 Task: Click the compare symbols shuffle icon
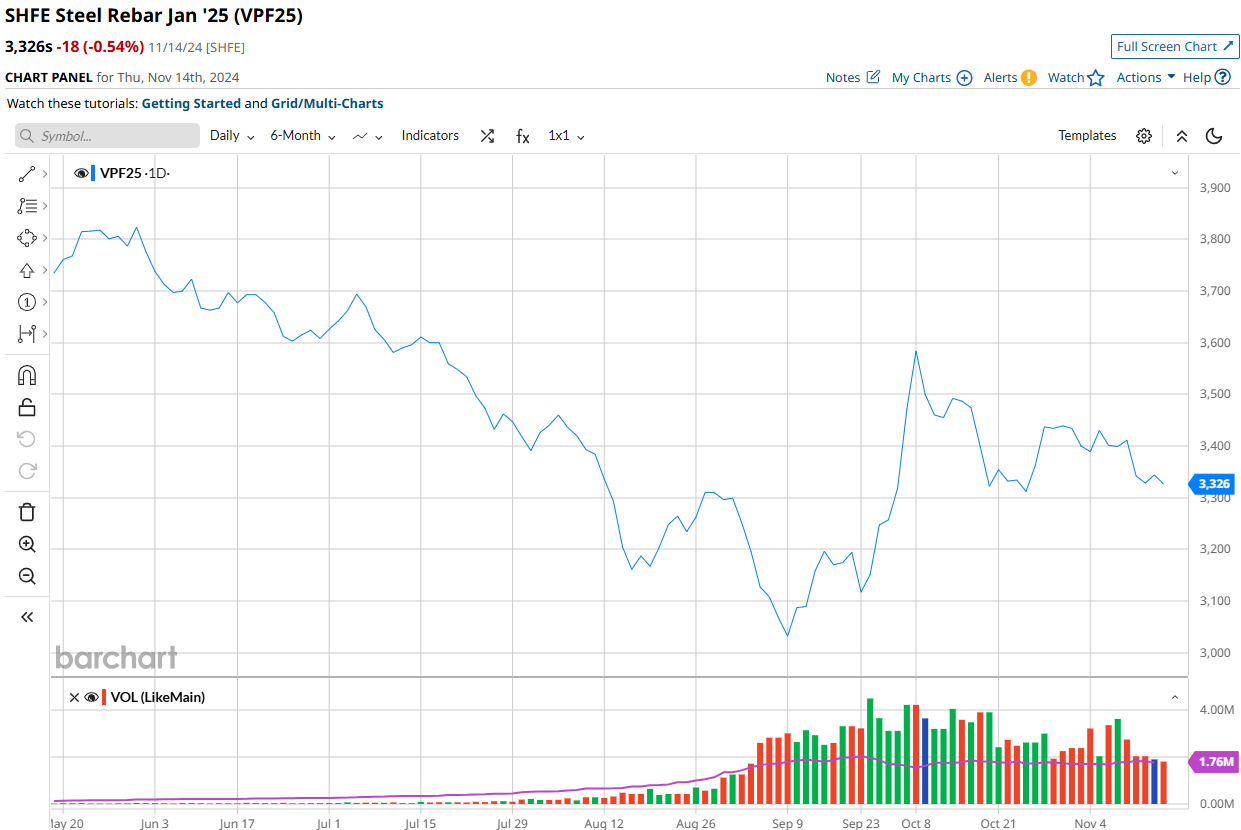487,136
